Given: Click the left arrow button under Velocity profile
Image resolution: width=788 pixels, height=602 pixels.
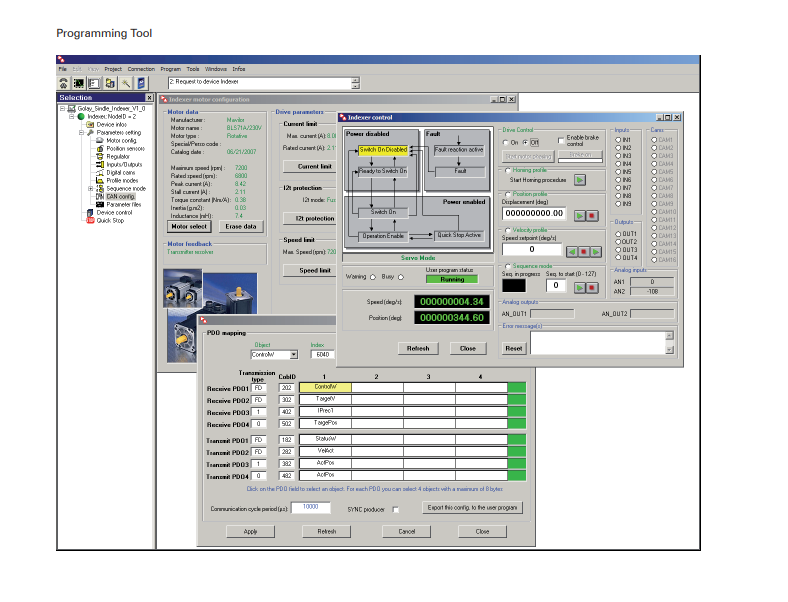Looking at the screenshot, I should (572, 250).
